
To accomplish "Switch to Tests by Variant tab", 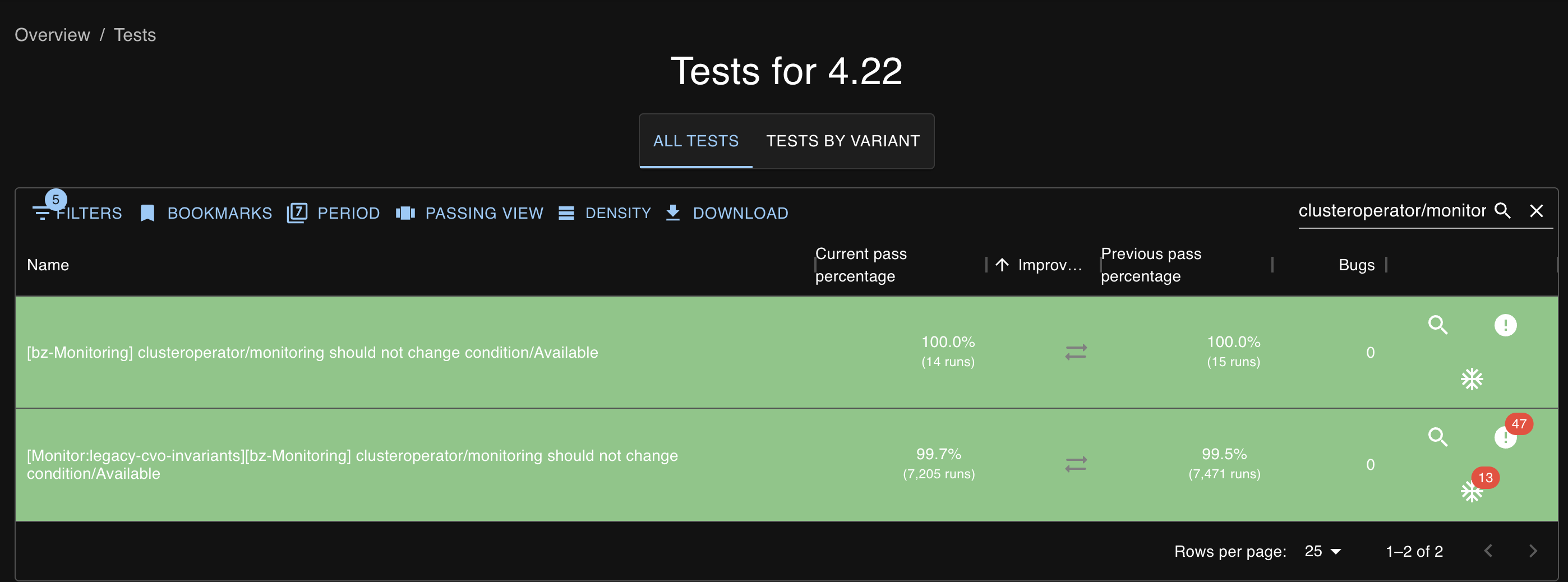I will [x=842, y=141].
